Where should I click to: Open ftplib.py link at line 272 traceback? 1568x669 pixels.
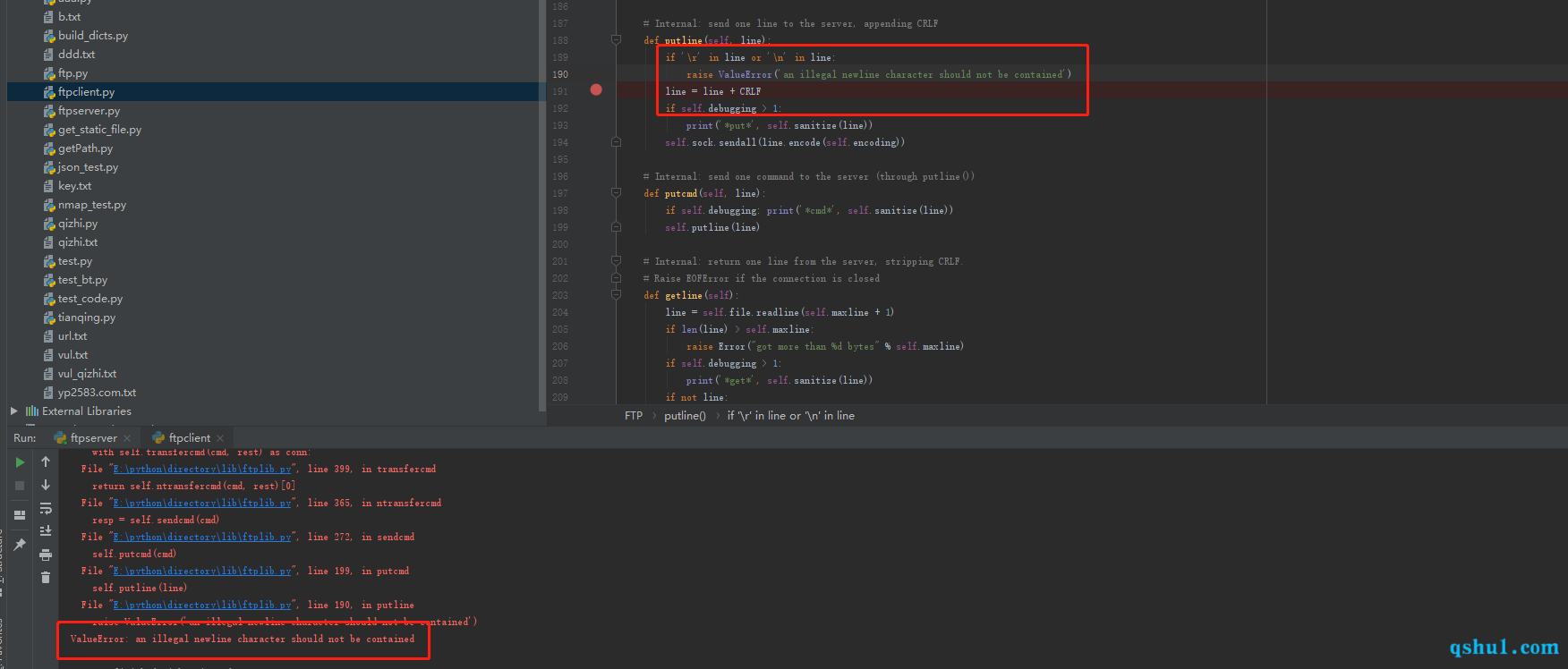pyautogui.click(x=202, y=537)
